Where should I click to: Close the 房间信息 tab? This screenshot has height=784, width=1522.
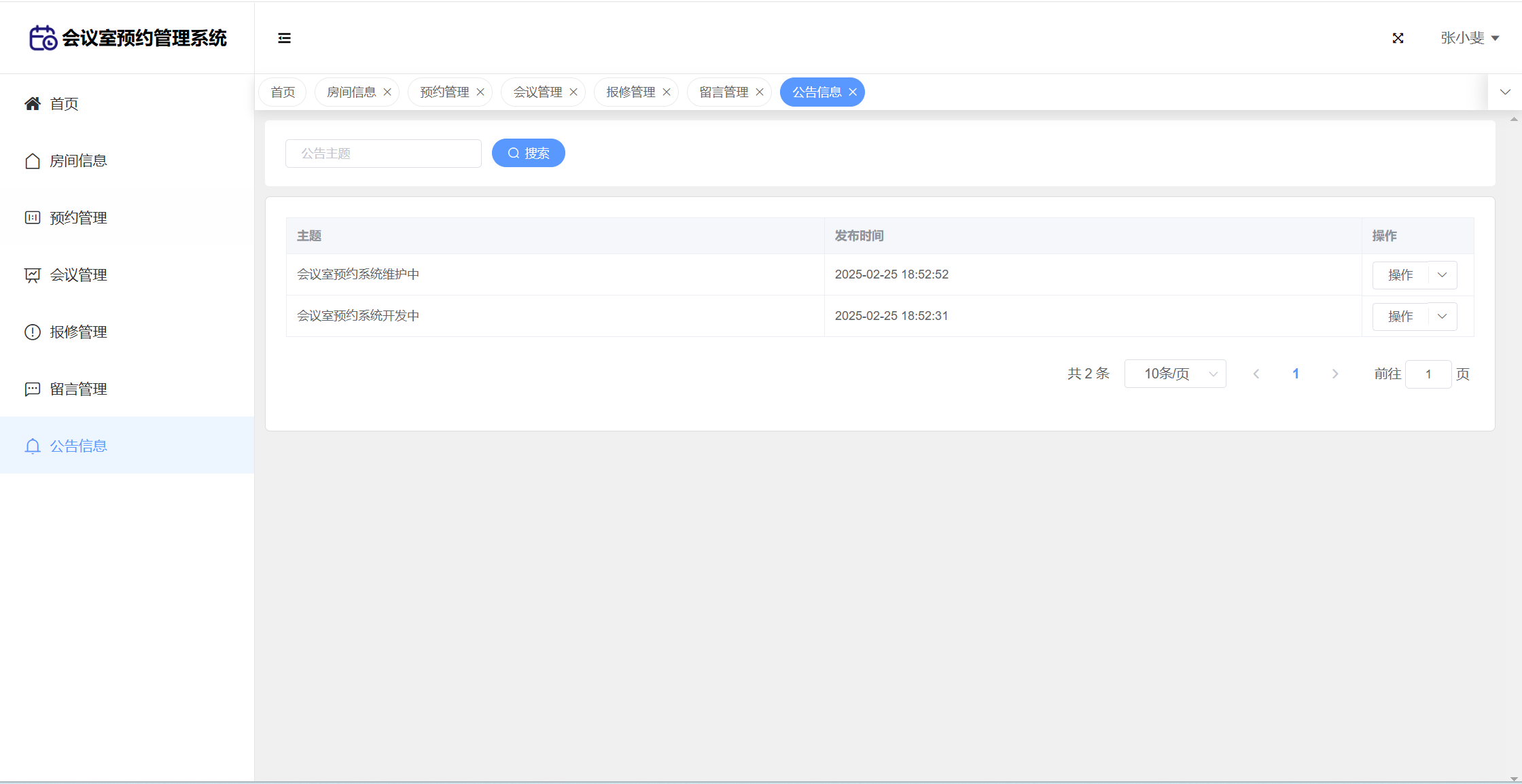tap(387, 92)
